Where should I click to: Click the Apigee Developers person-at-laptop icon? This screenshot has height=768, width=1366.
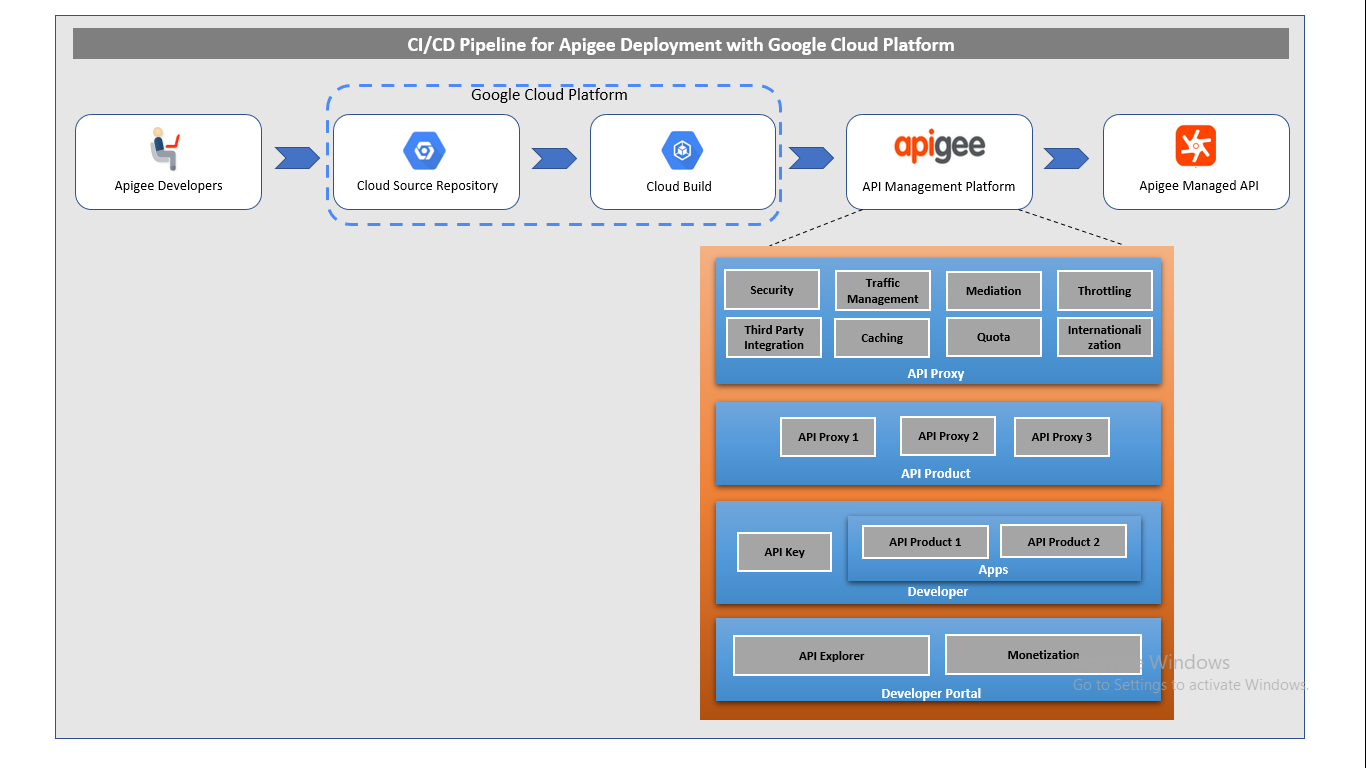[165, 149]
